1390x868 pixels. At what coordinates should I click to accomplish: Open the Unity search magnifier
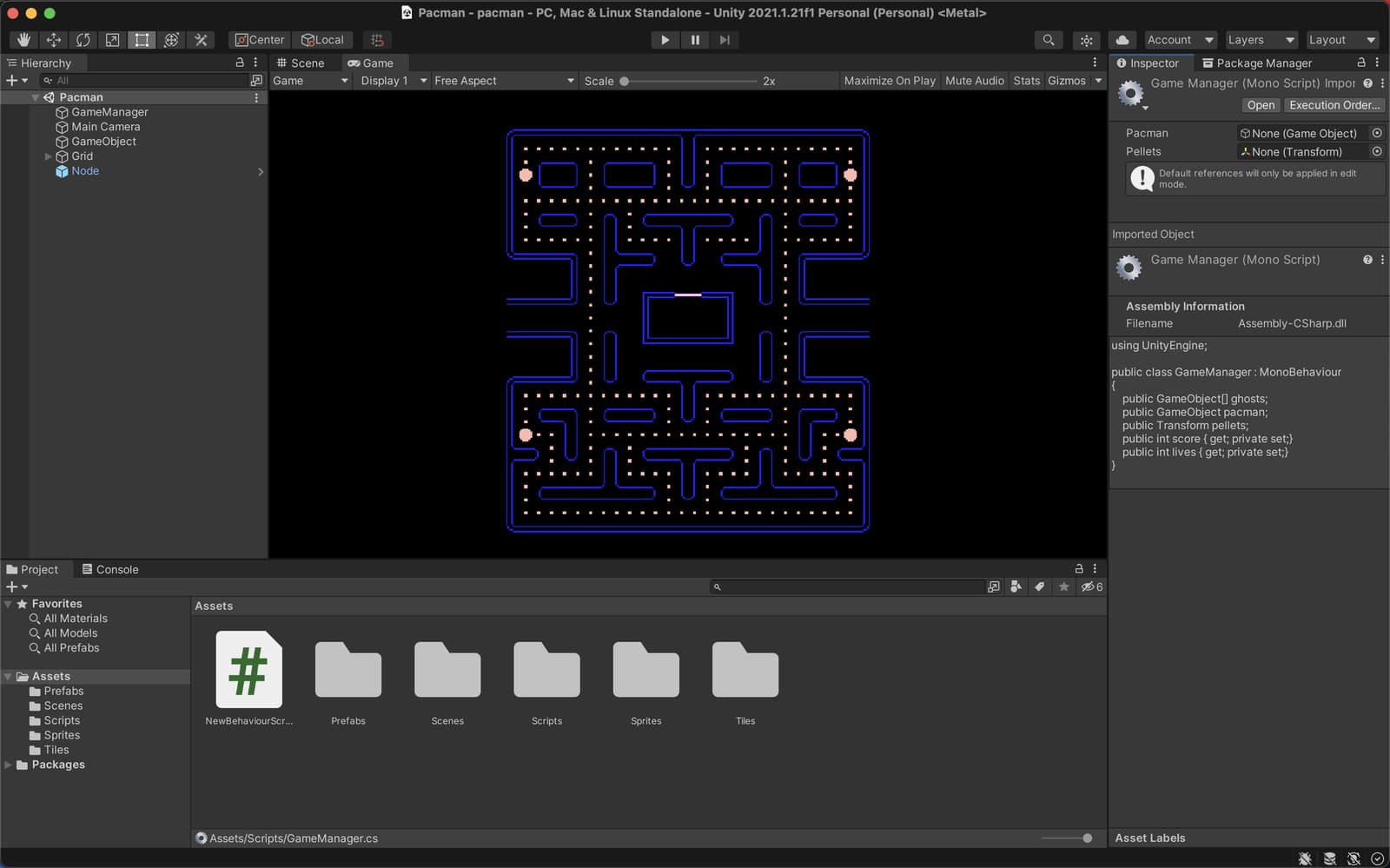pos(1049,40)
